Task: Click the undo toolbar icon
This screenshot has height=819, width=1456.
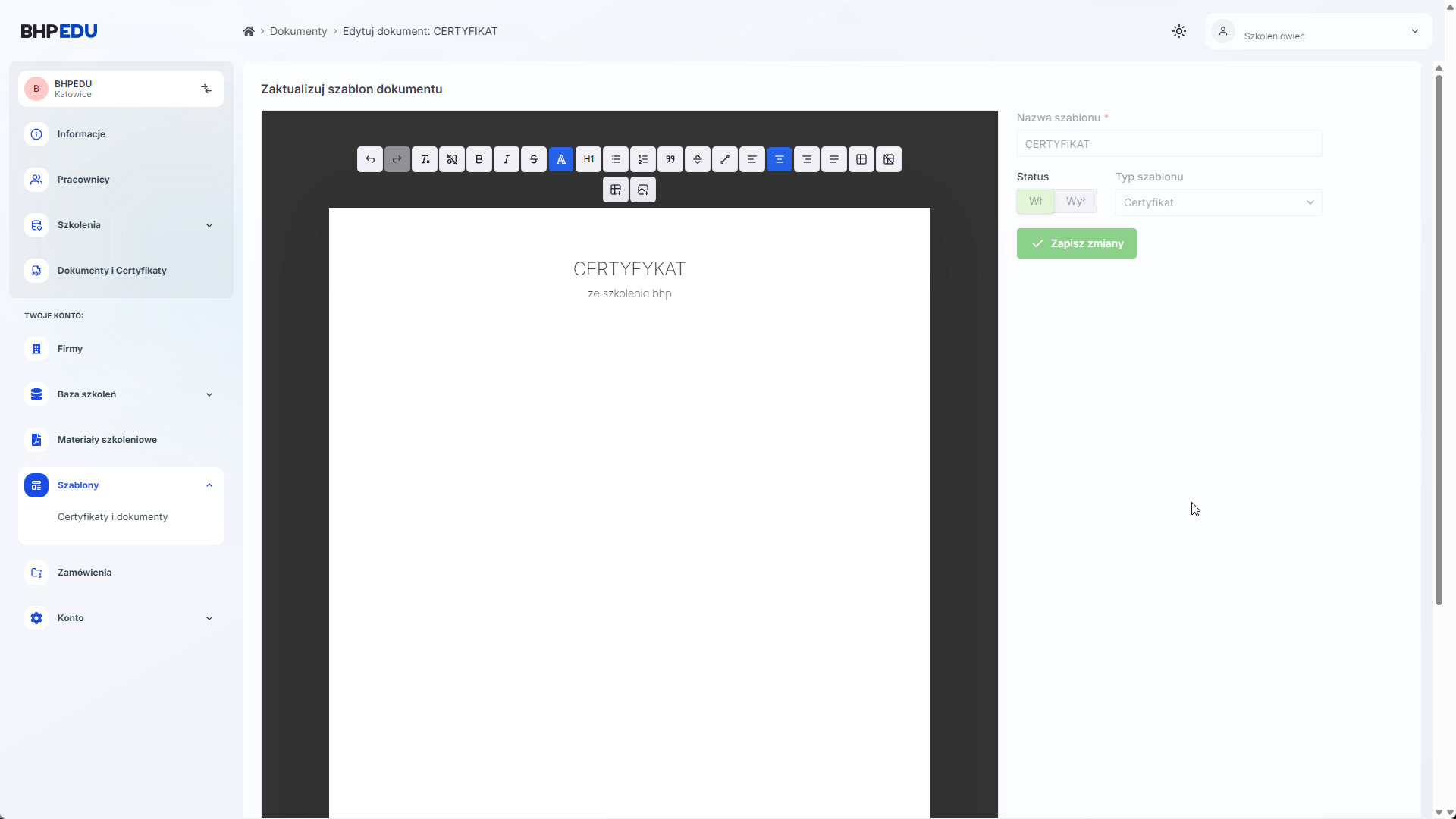Action: point(370,159)
